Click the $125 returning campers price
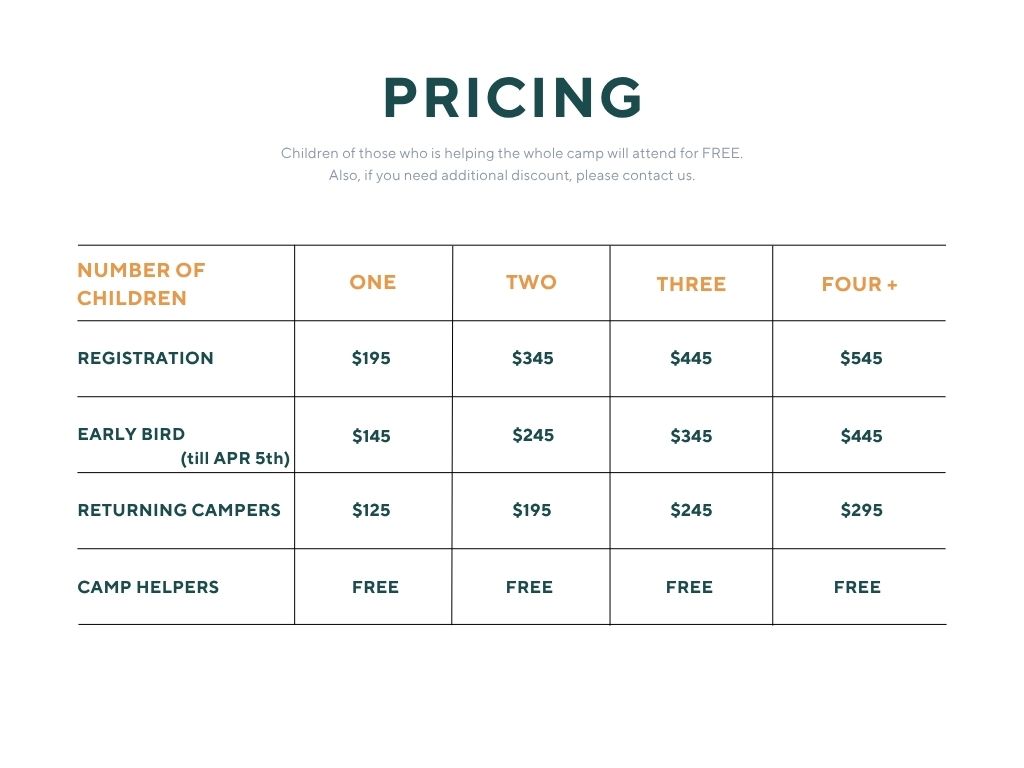Viewport: 1024px width, 768px height. [x=371, y=510]
